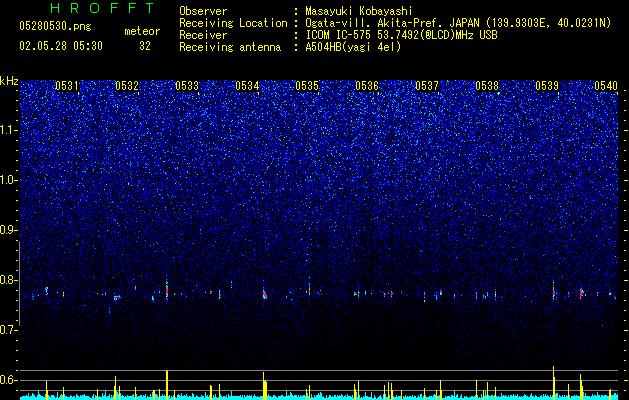
Task: Click the 'meteor' label
Action: coord(142,31)
